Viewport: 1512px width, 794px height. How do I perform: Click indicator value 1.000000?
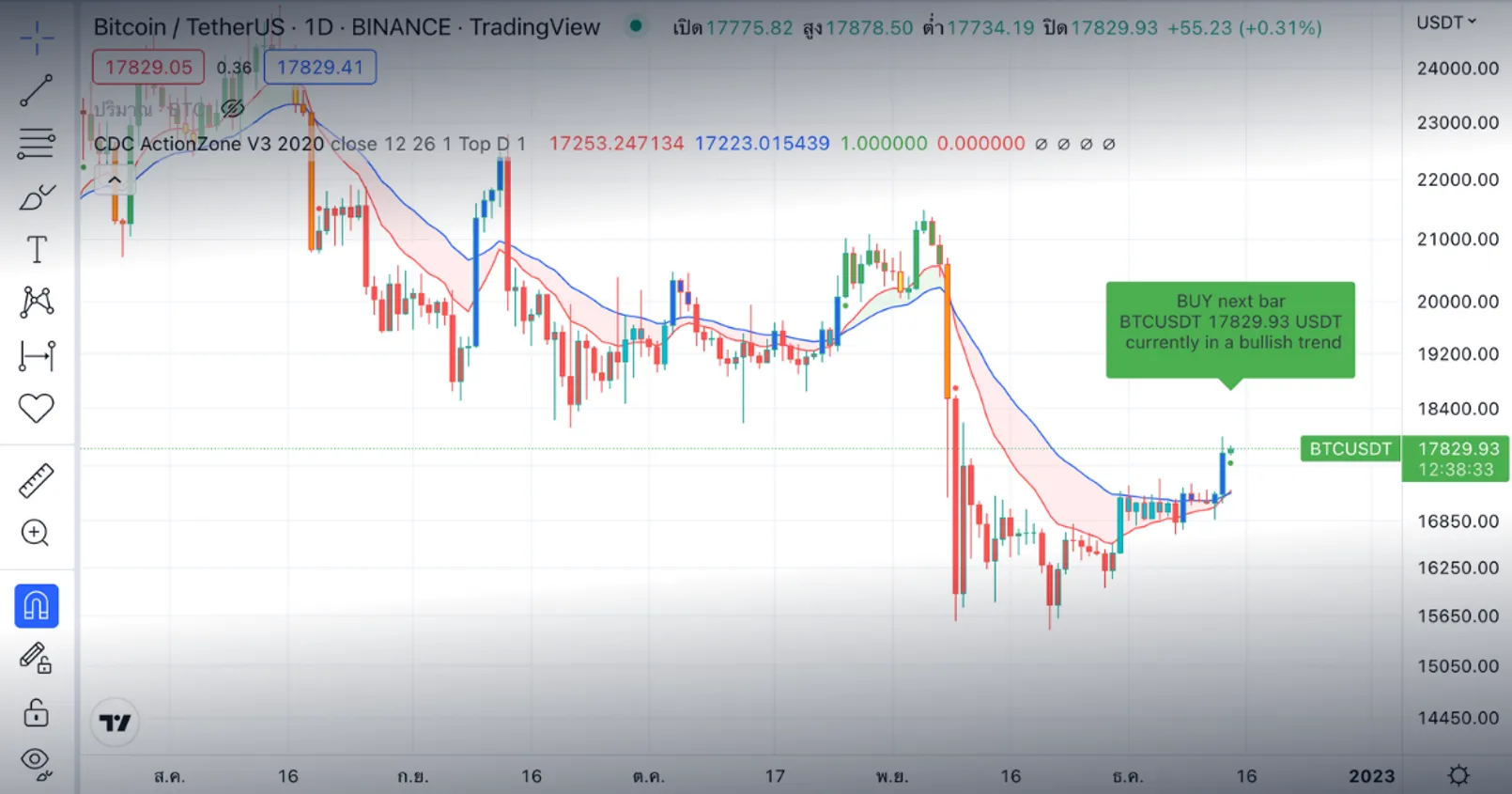(884, 144)
